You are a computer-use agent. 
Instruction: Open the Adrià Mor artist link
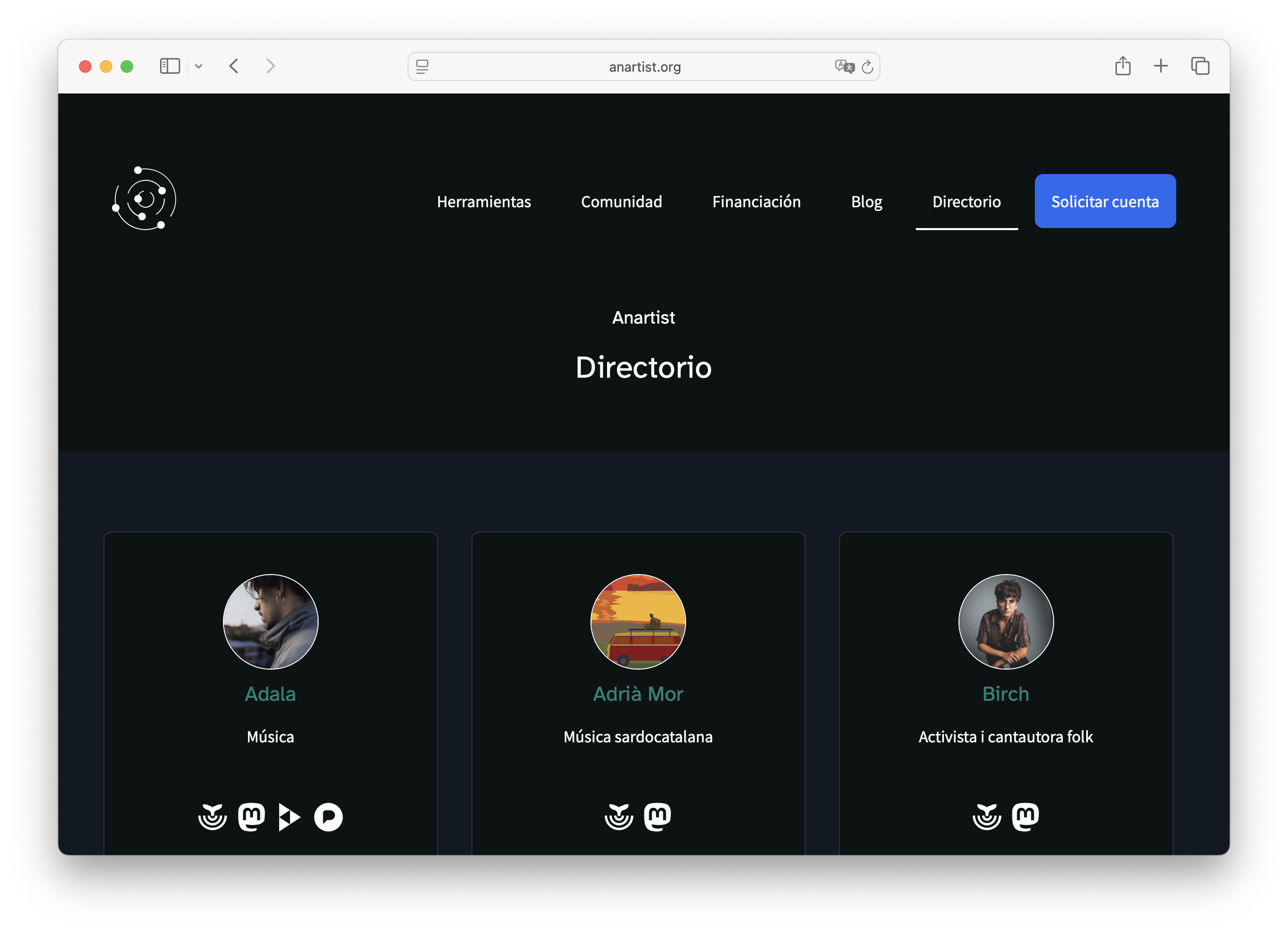[x=638, y=694]
